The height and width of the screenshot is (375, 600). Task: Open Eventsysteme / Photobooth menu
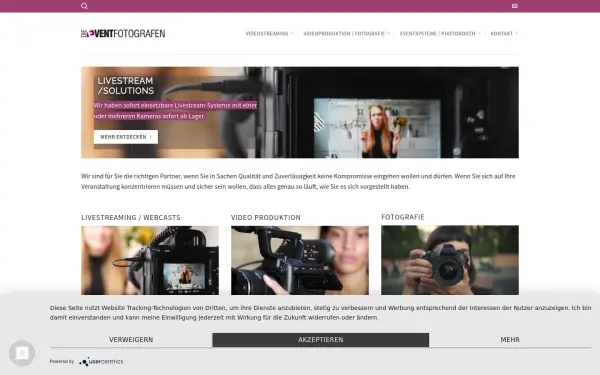click(437, 34)
